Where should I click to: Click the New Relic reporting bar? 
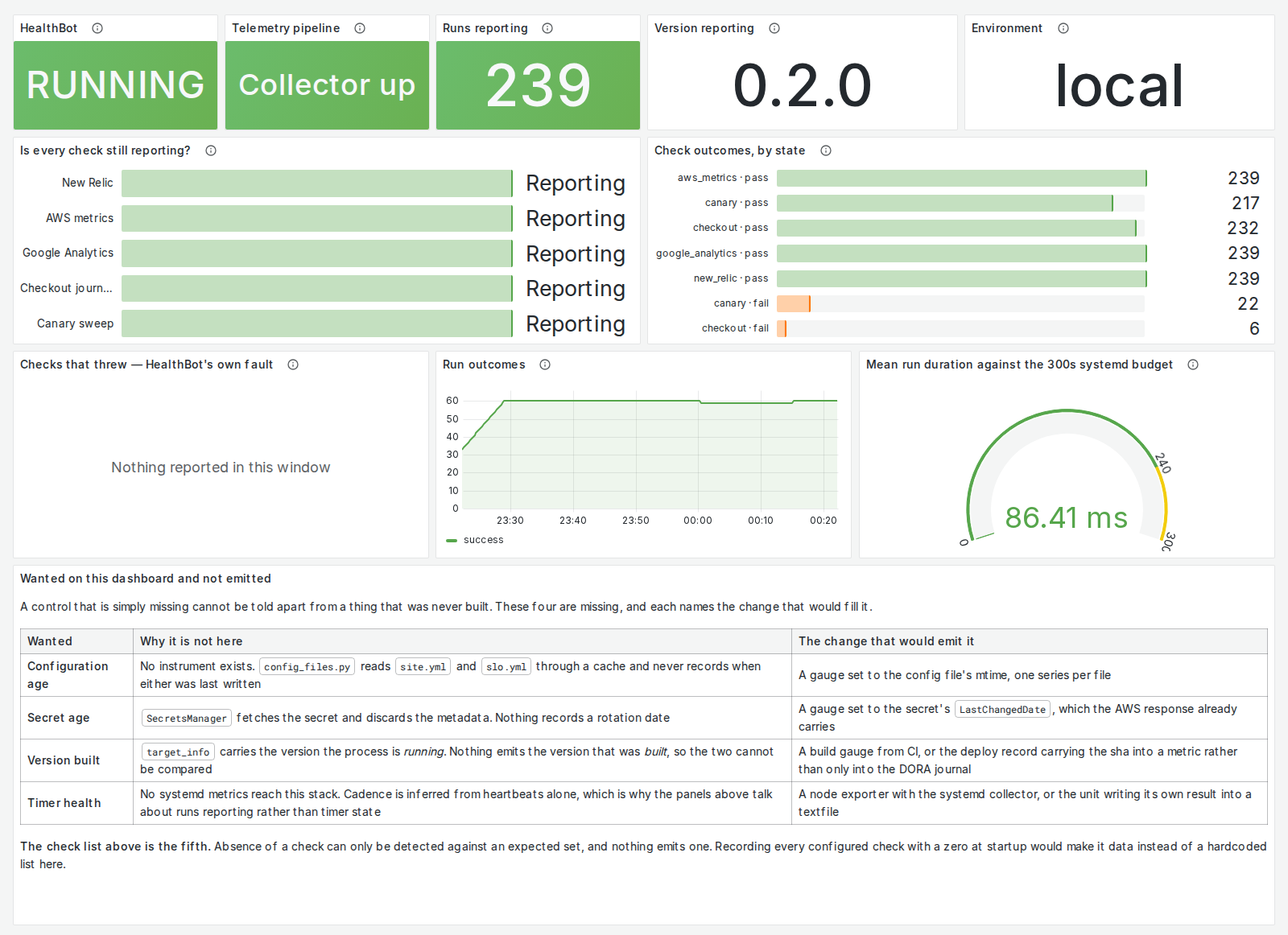point(317,183)
